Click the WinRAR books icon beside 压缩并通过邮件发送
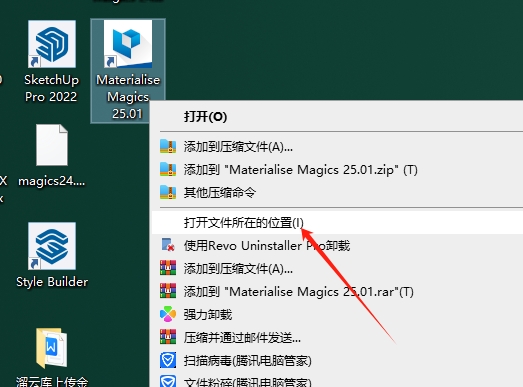Screen dimensions: 523x387 pyautogui.click(x=168, y=337)
